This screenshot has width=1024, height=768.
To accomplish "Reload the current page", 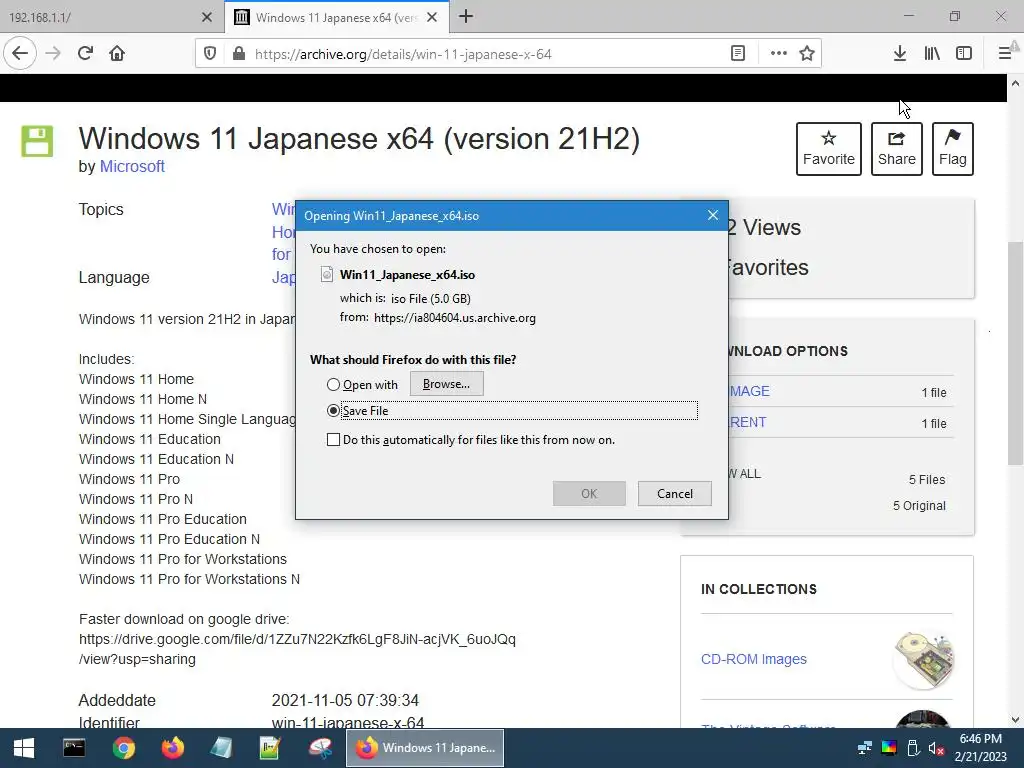I will click(x=85, y=54).
